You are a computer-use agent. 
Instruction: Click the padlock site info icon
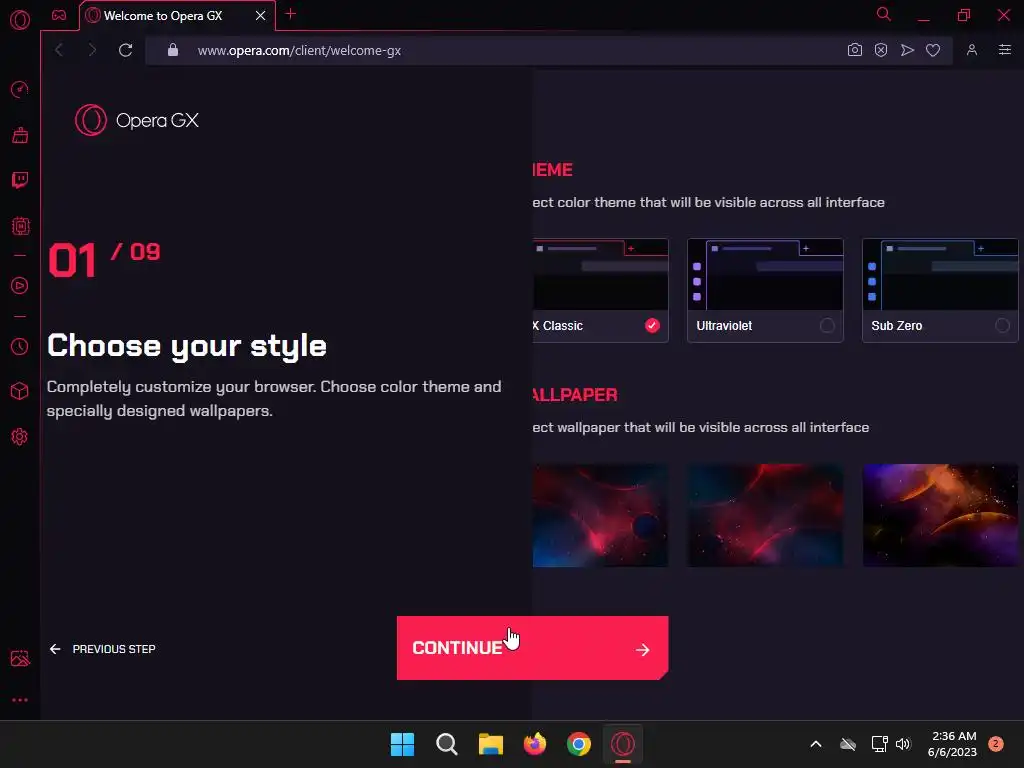pos(173,50)
